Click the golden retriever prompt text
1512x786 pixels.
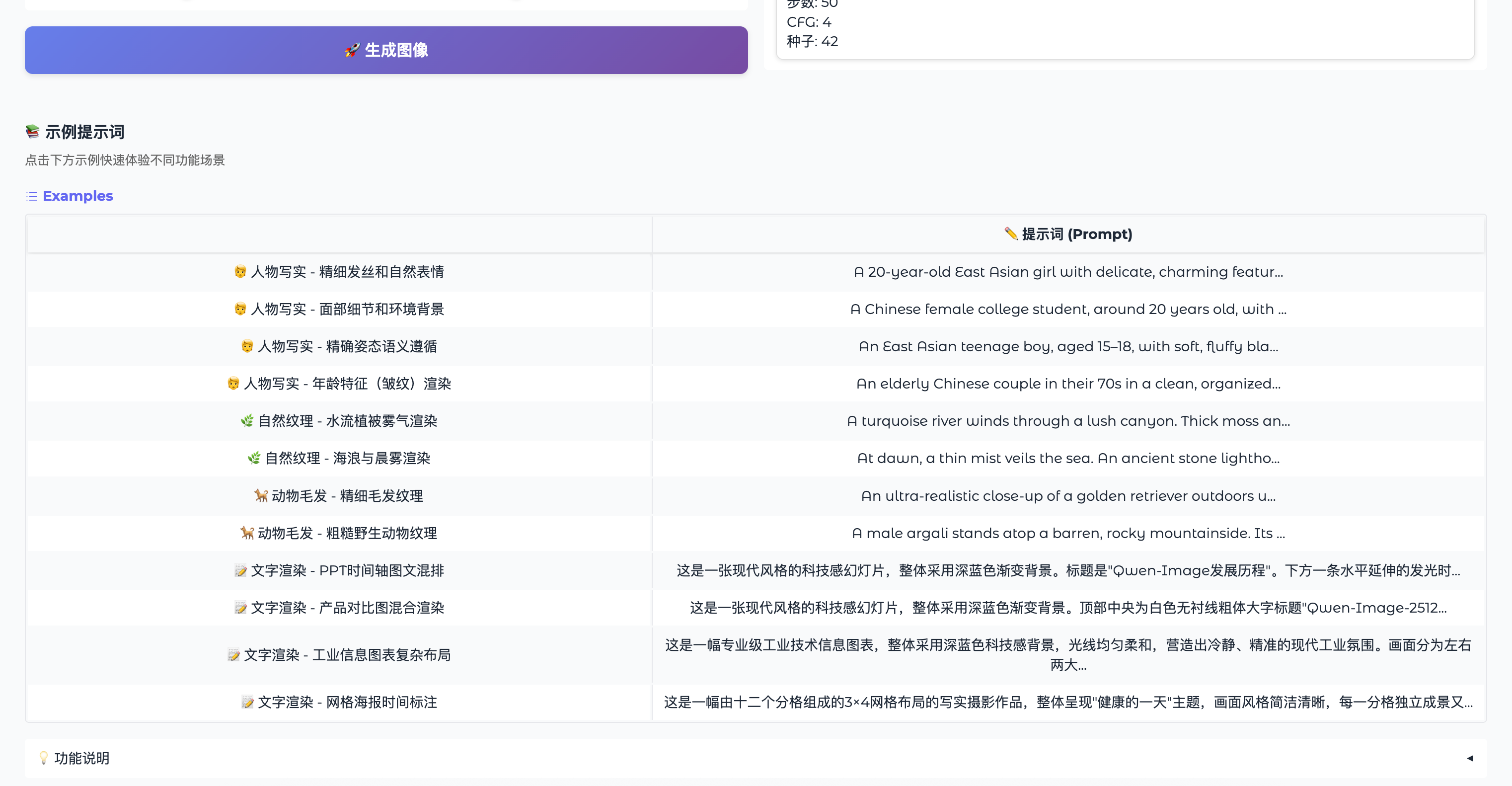pos(1067,496)
